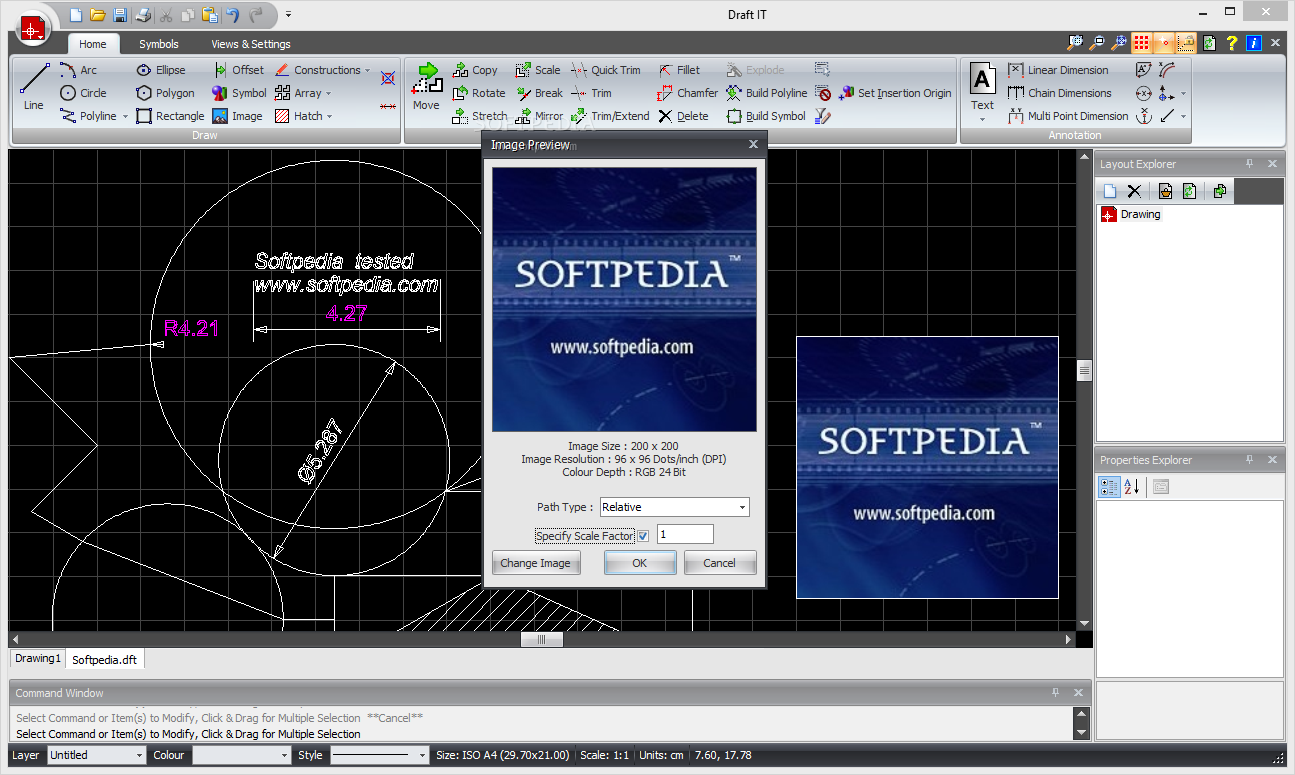Use the Stretch tool

pos(480,116)
